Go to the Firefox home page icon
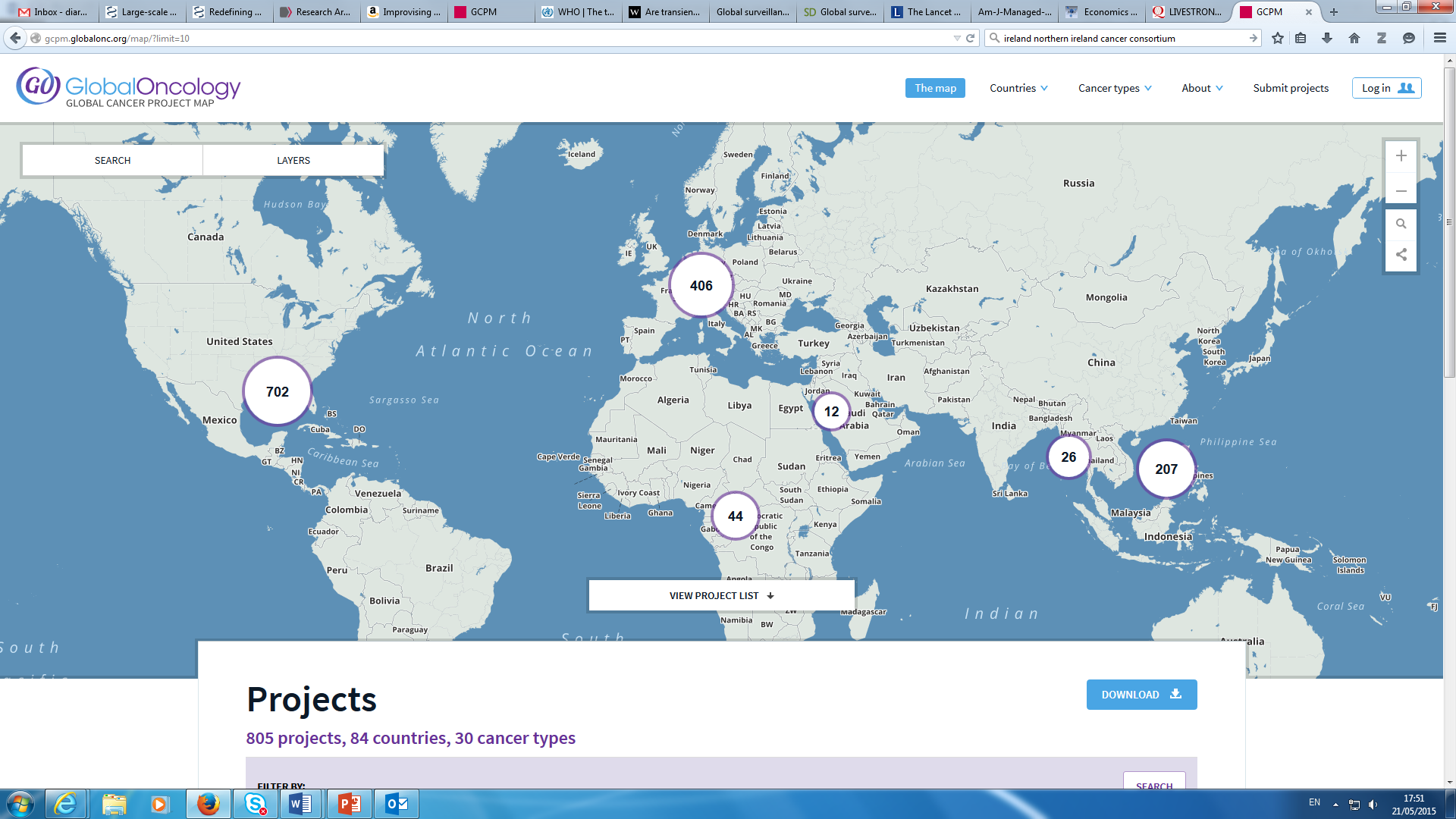This screenshot has height=819, width=1456. point(1354,38)
